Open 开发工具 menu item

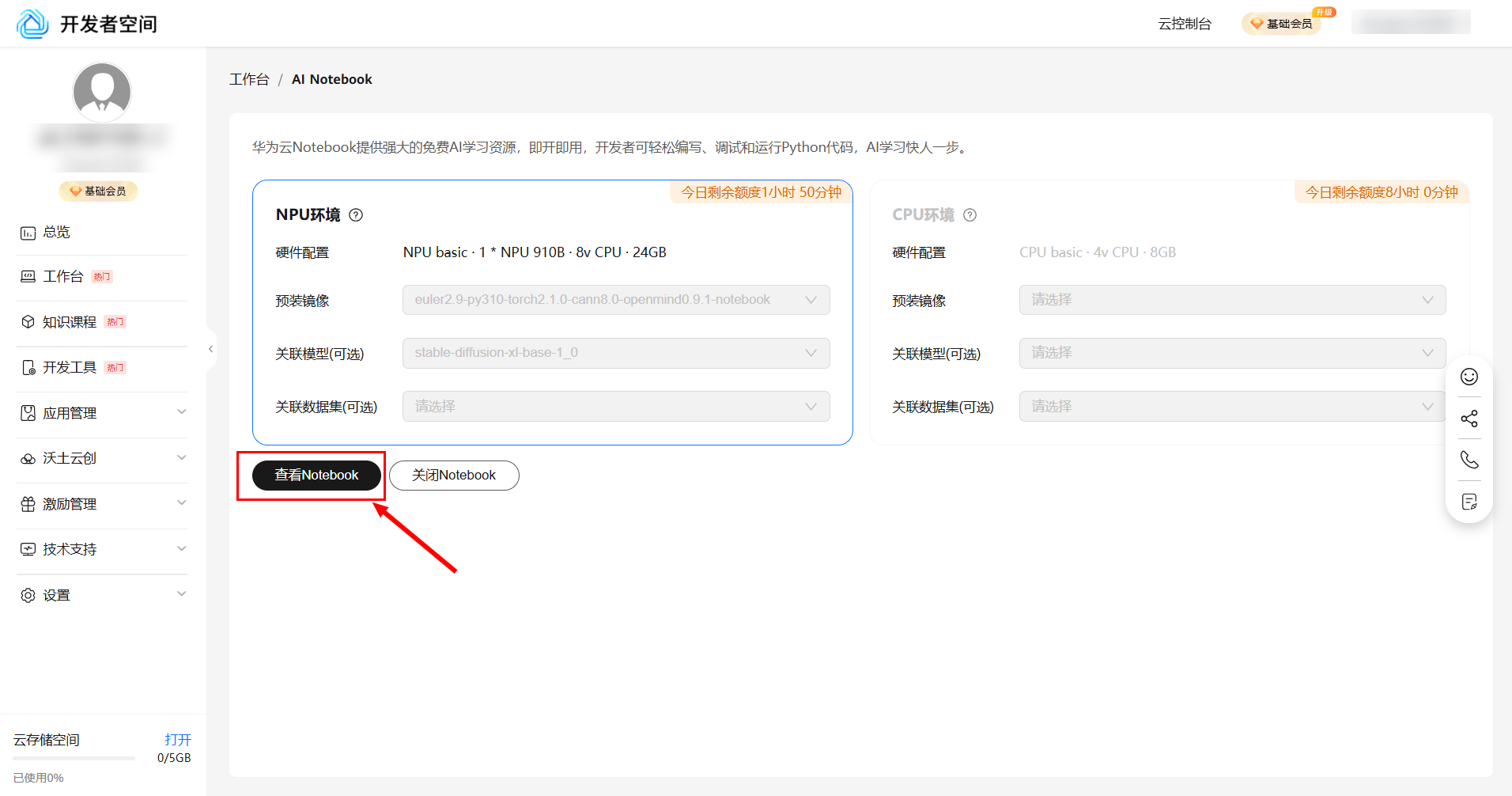pyautogui.click(x=70, y=367)
